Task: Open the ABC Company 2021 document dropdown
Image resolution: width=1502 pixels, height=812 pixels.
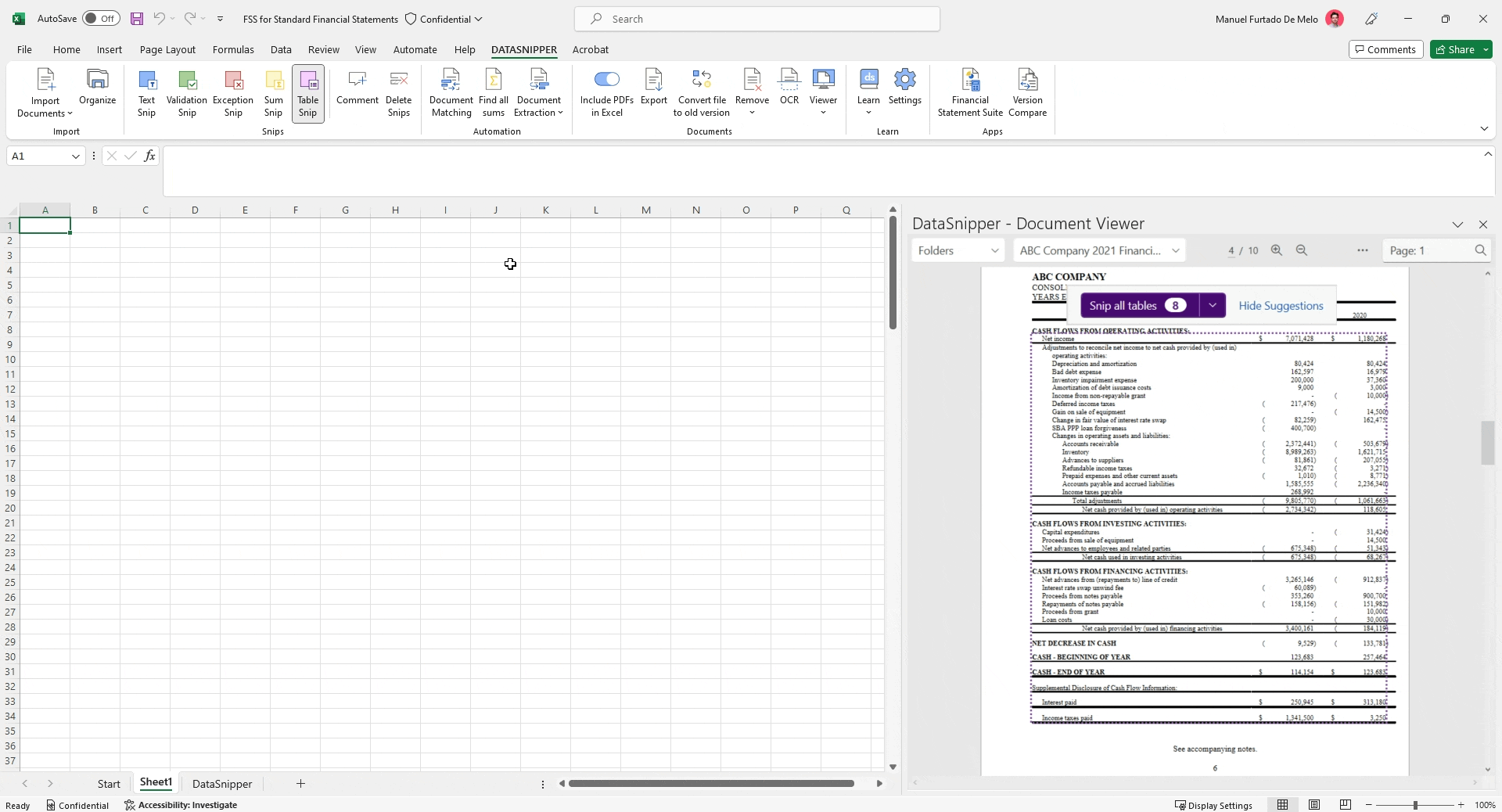Action: [1099, 250]
